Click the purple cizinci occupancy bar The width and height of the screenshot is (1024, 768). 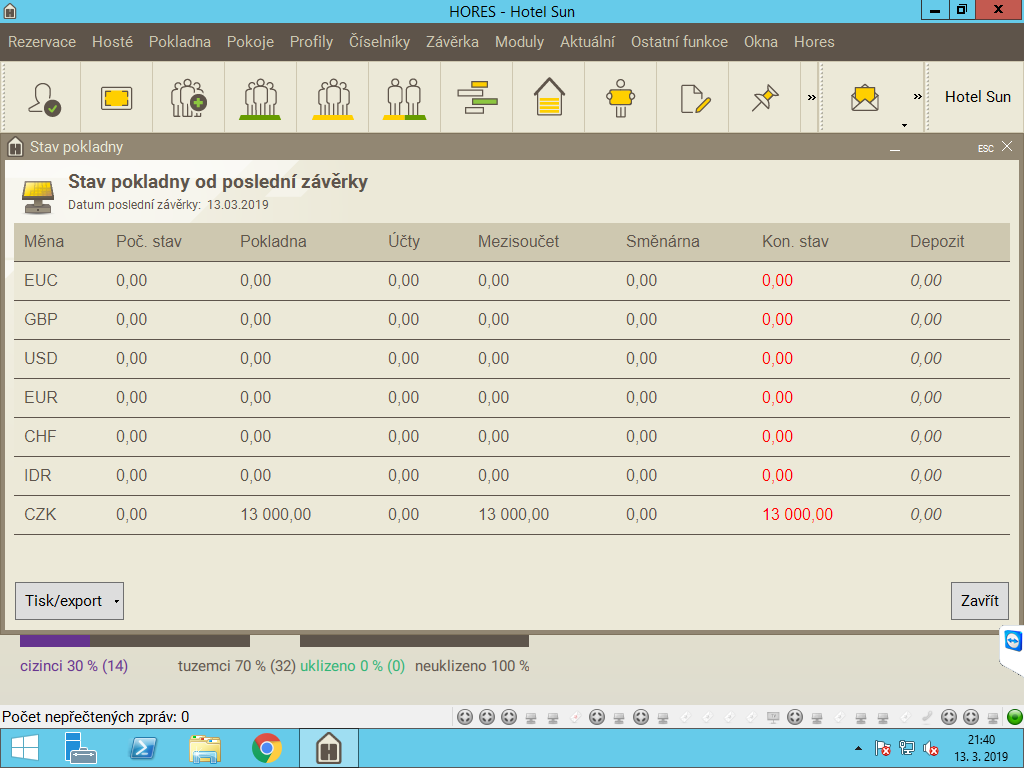click(55, 641)
